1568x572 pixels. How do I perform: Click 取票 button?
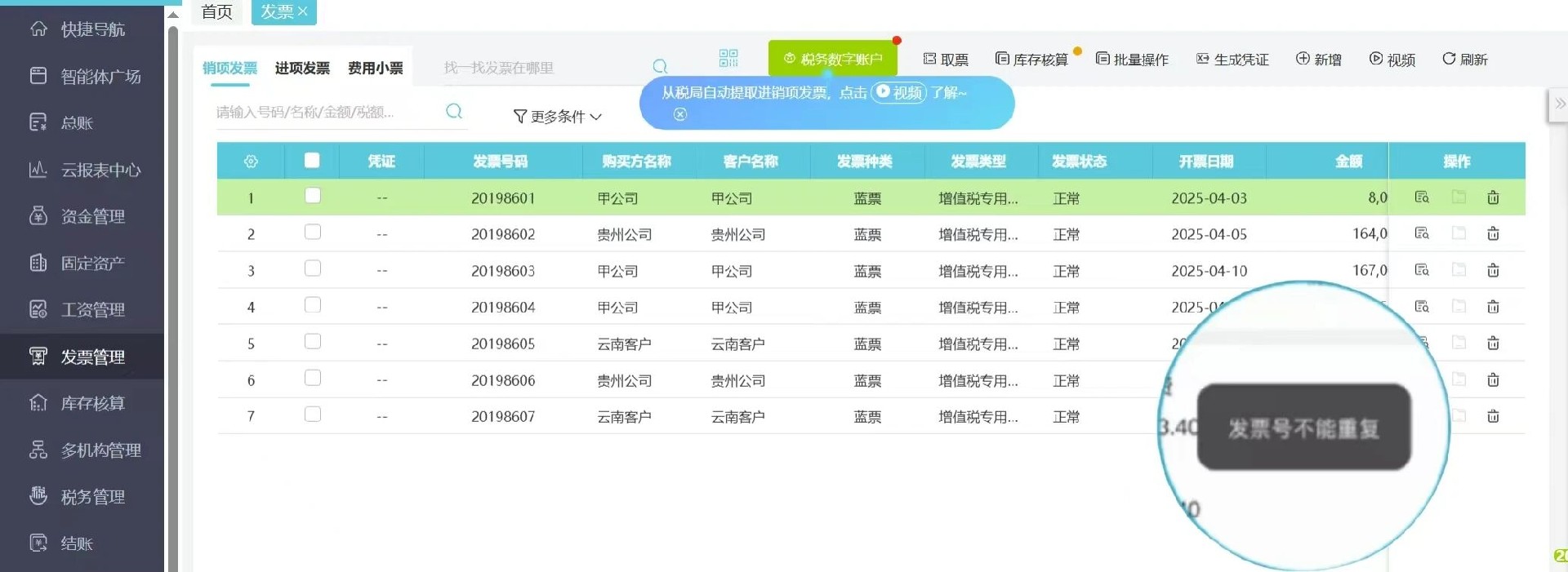point(946,59)
